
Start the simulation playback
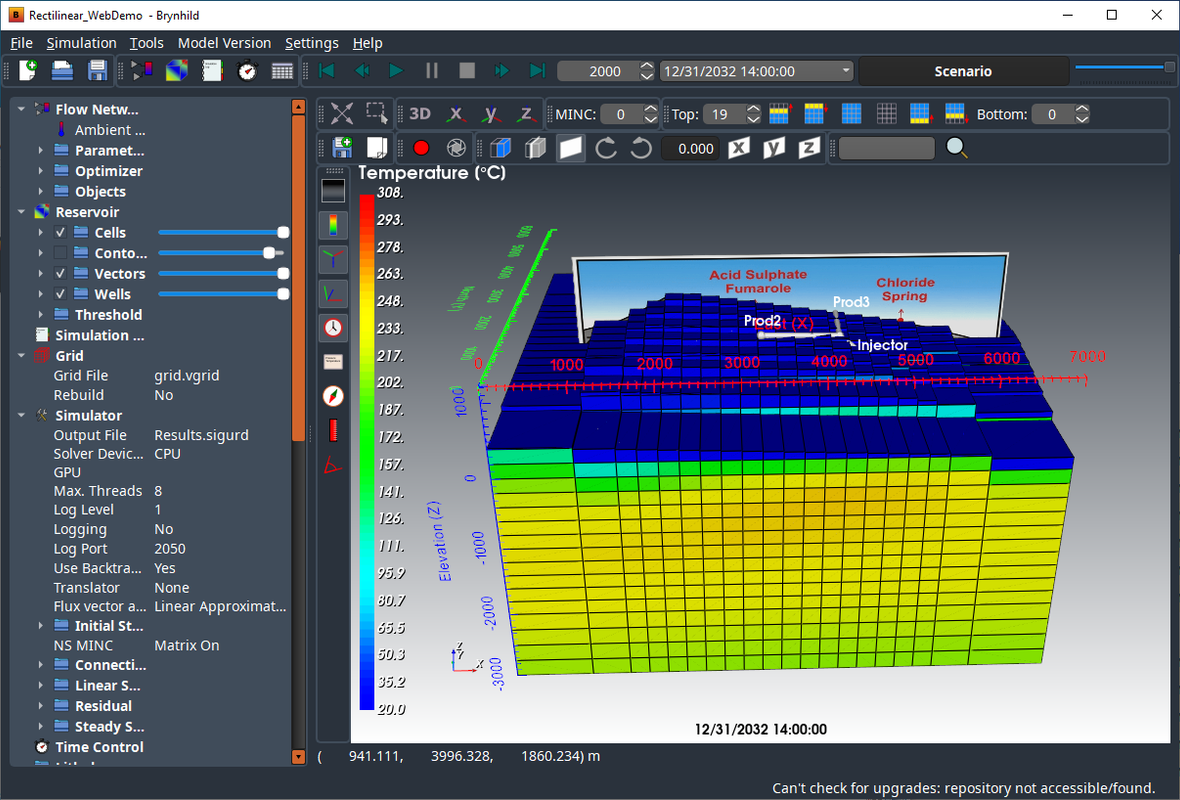[396, 71]
